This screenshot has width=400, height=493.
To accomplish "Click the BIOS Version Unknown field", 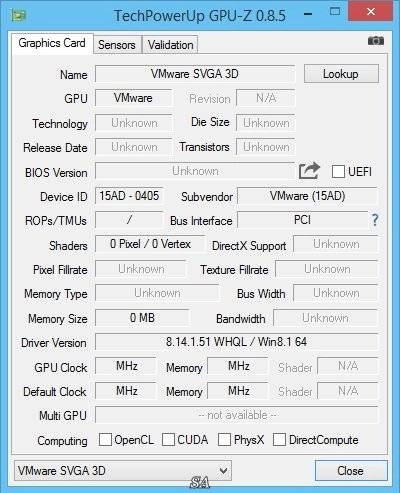I will pyautogui.click(x=195, y=171).
